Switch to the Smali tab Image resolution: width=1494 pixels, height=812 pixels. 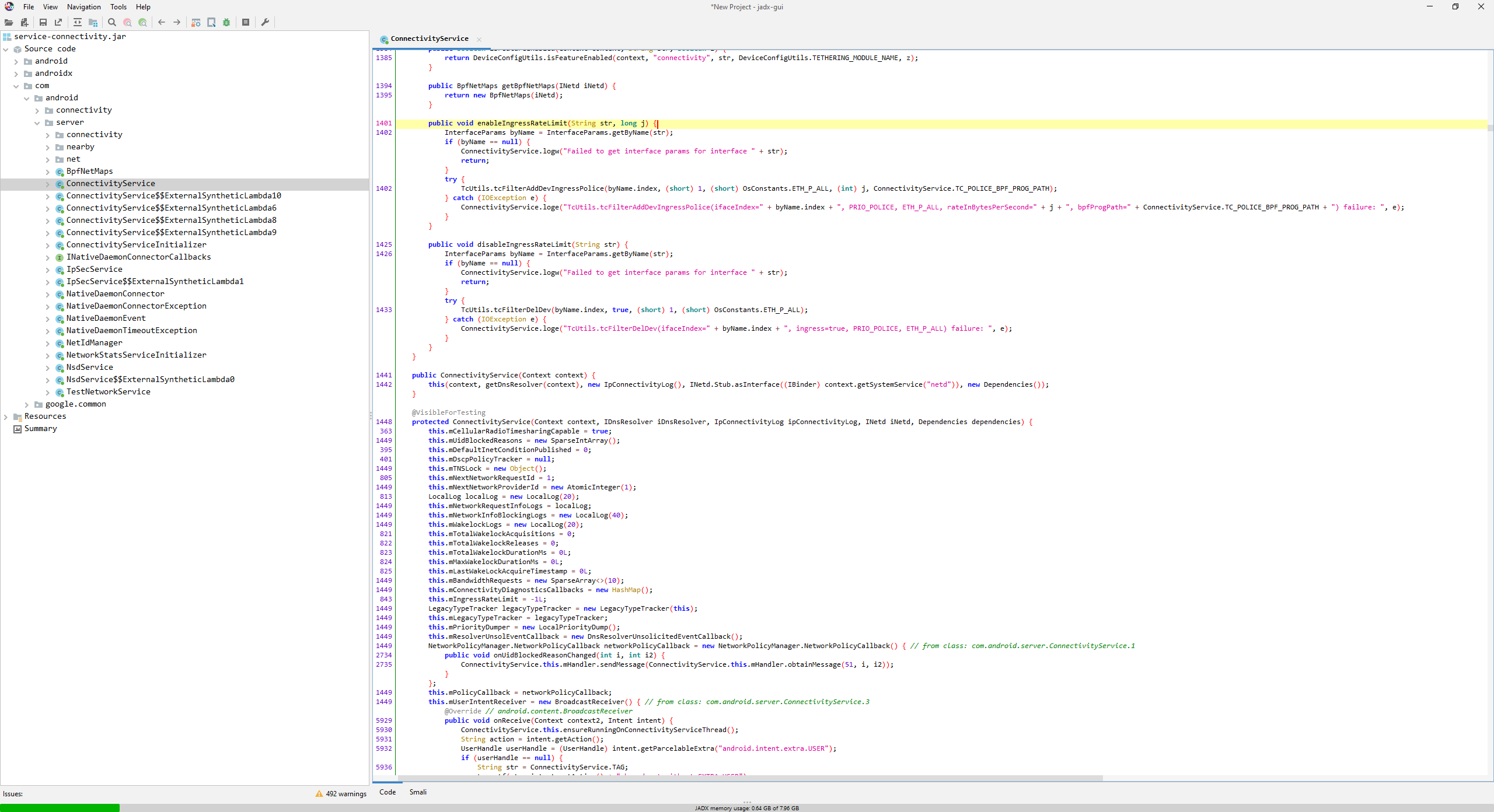coord(418,792)
